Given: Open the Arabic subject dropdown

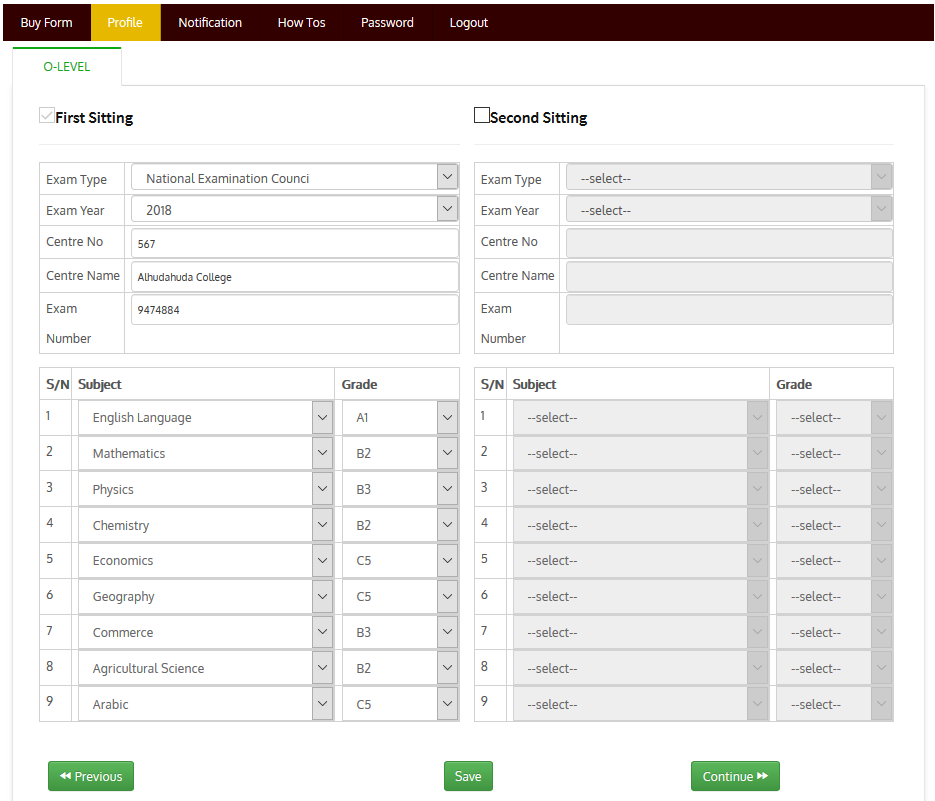Looking at the screenshot, I should (x=205, y=704).
